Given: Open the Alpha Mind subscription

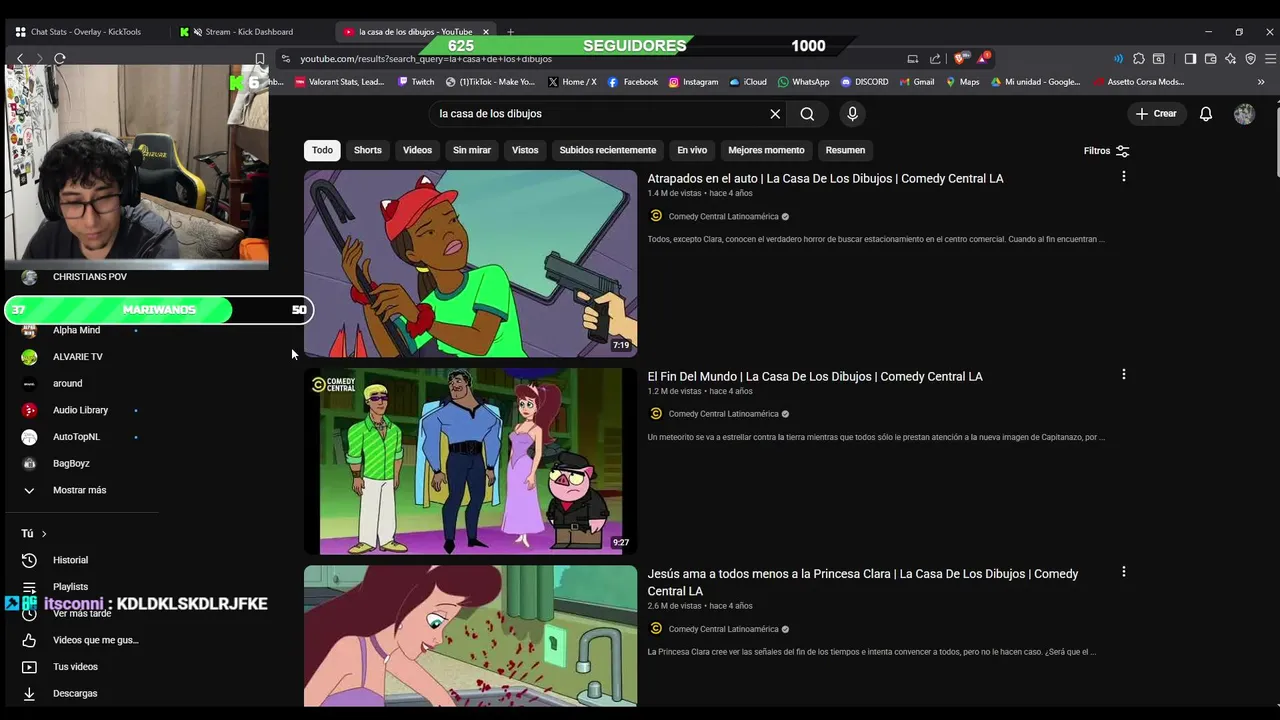Looking at the screenshot, I should [76, 330].
